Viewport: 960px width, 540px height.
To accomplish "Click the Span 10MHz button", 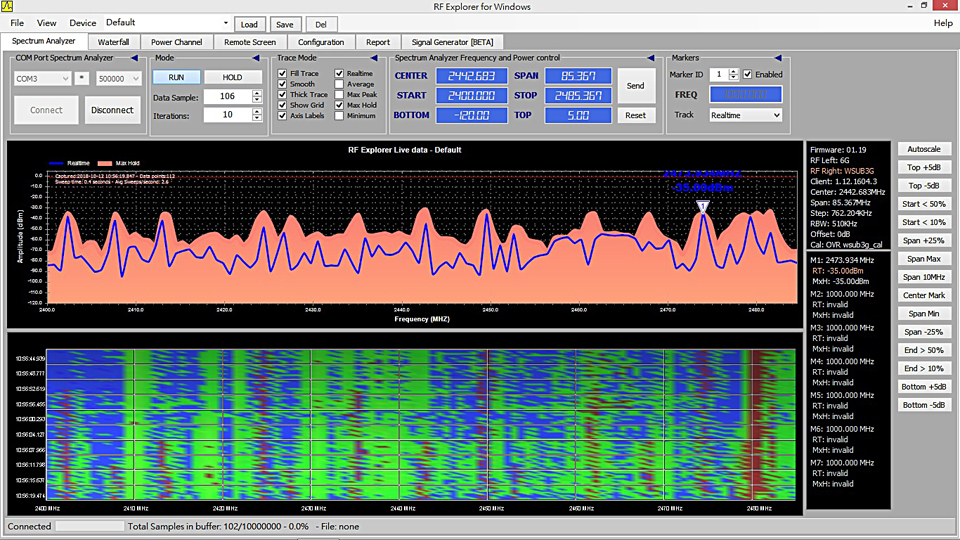I will [x=924, y=277].
